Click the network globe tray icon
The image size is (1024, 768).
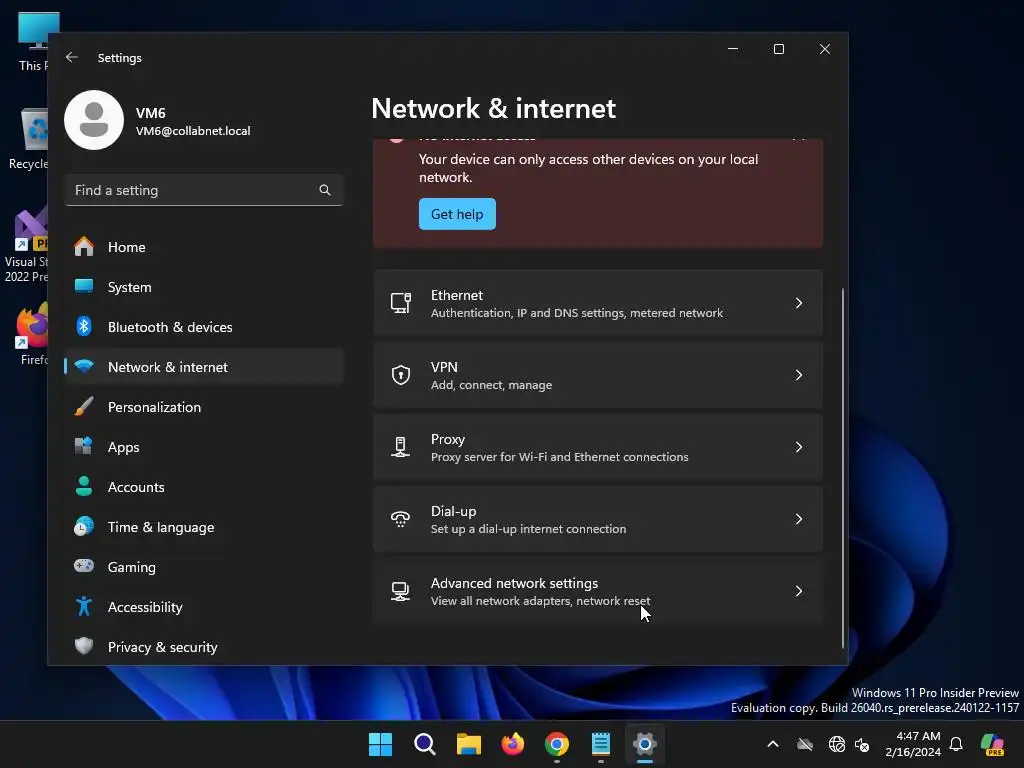tap(837, 744)
